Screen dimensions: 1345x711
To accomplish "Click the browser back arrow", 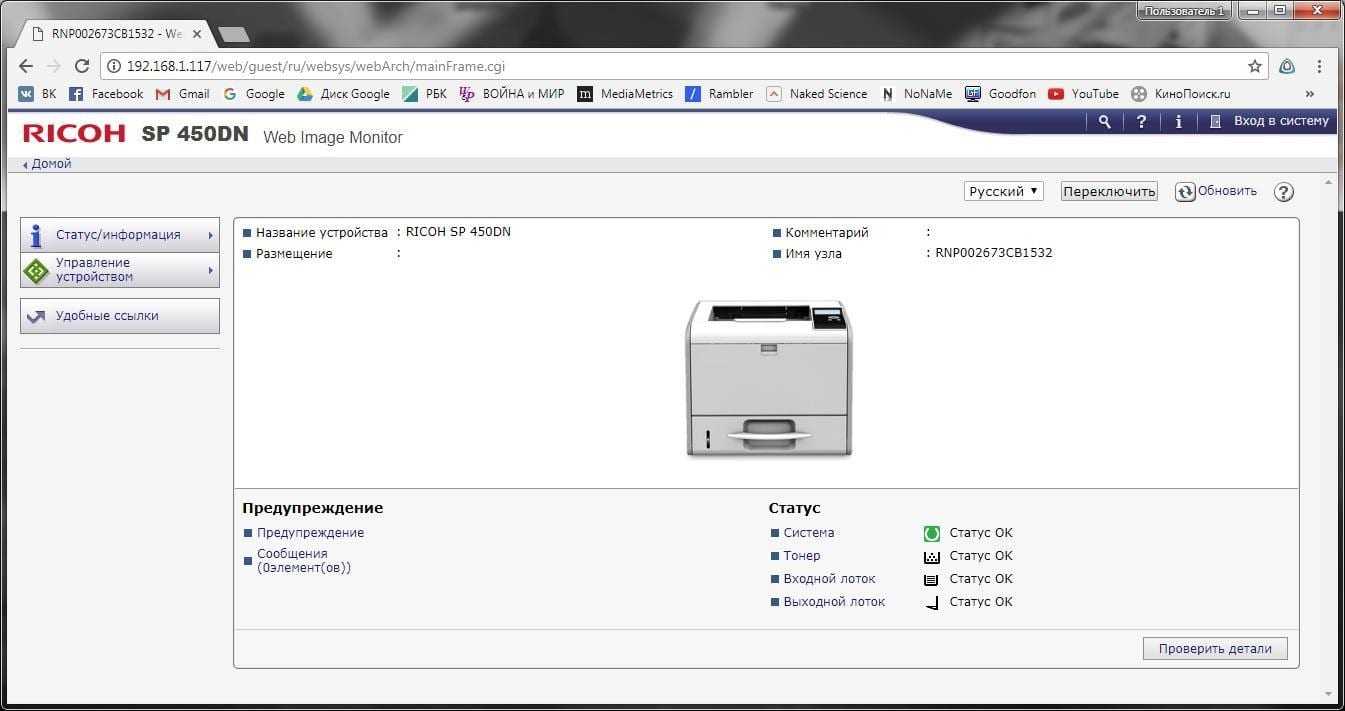I will pos(26,66).
